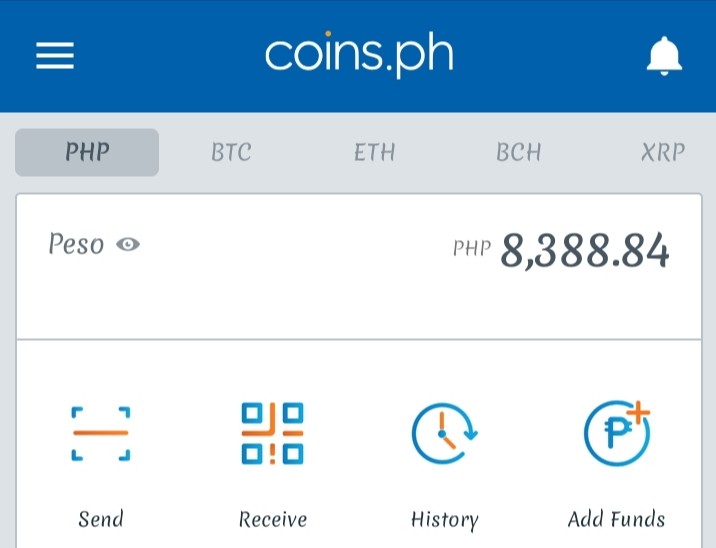Open the hamburger navigation menu
This screenshot has height=548, width=716.
(55, 55)
